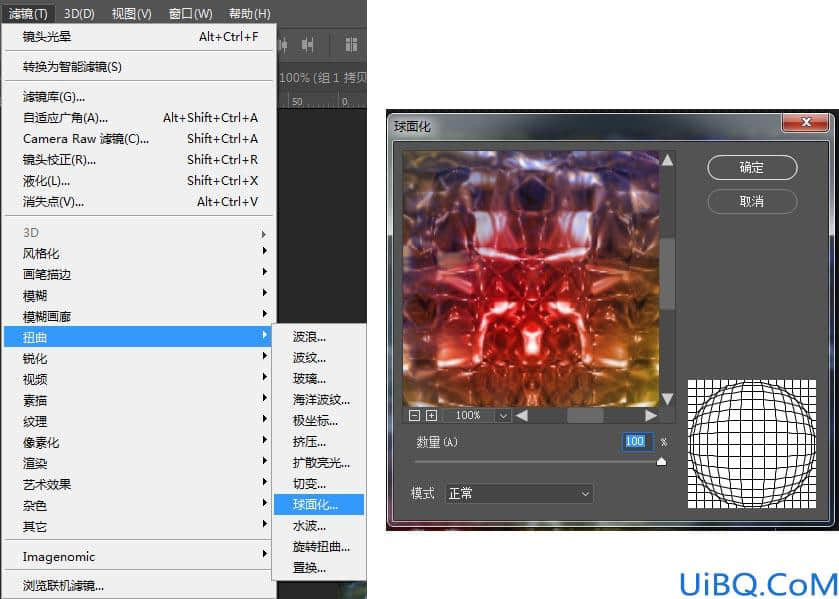Open 消失点(V)... filter

pos(140,202)
